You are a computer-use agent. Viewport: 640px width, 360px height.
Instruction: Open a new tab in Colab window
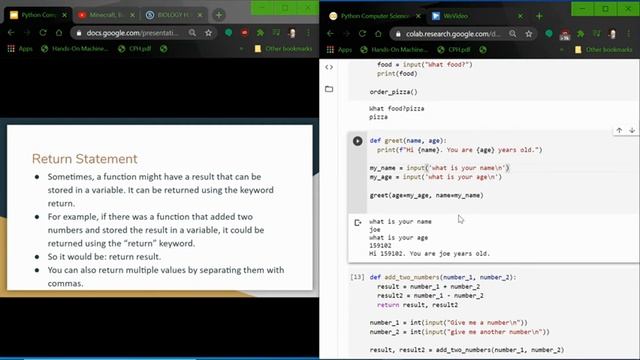(x=539, y=16)
